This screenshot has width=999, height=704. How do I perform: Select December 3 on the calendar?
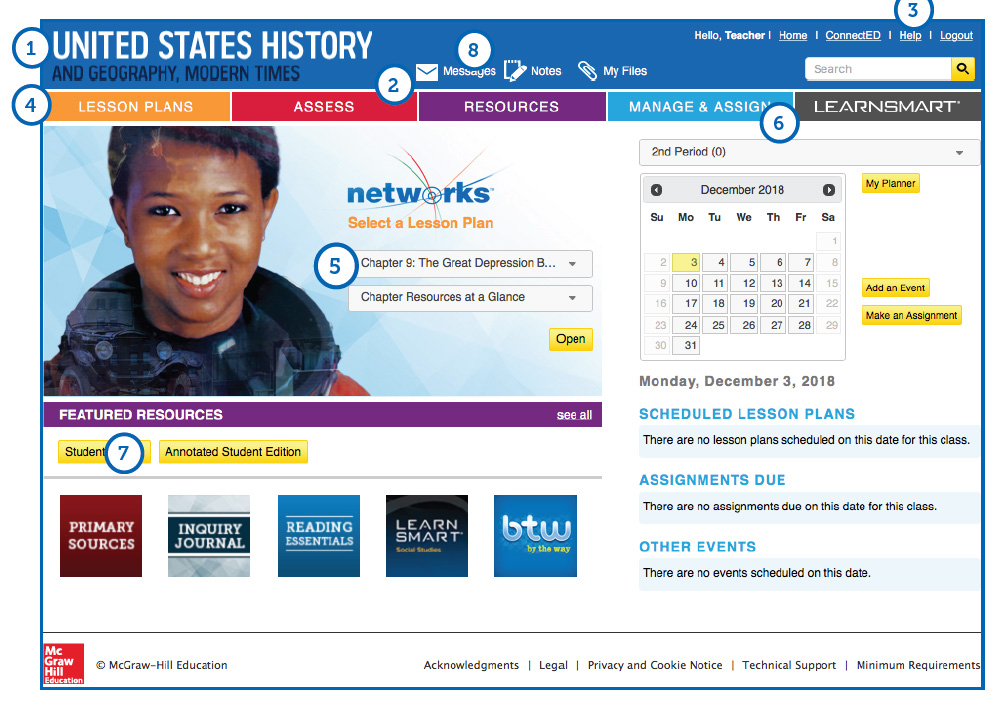coord(686,262)
